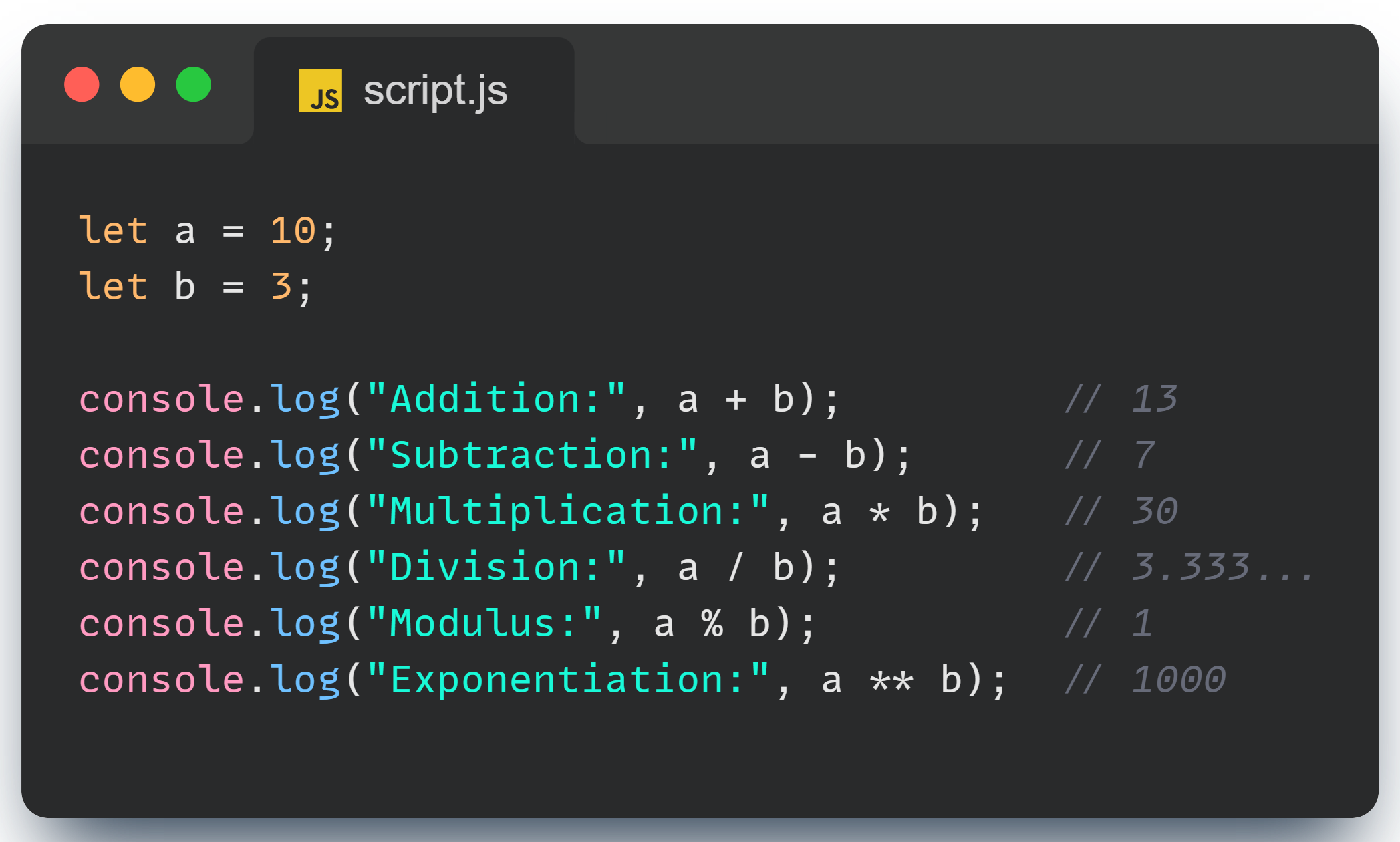
Task: Click the number 10 in first line
Action: click(293, 231)
